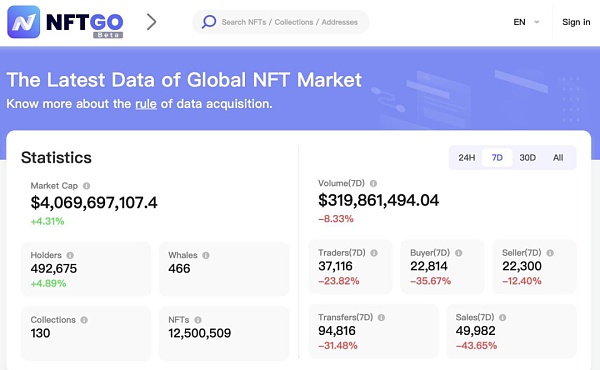Click the info icon next to Whales

tap(206, 255)
